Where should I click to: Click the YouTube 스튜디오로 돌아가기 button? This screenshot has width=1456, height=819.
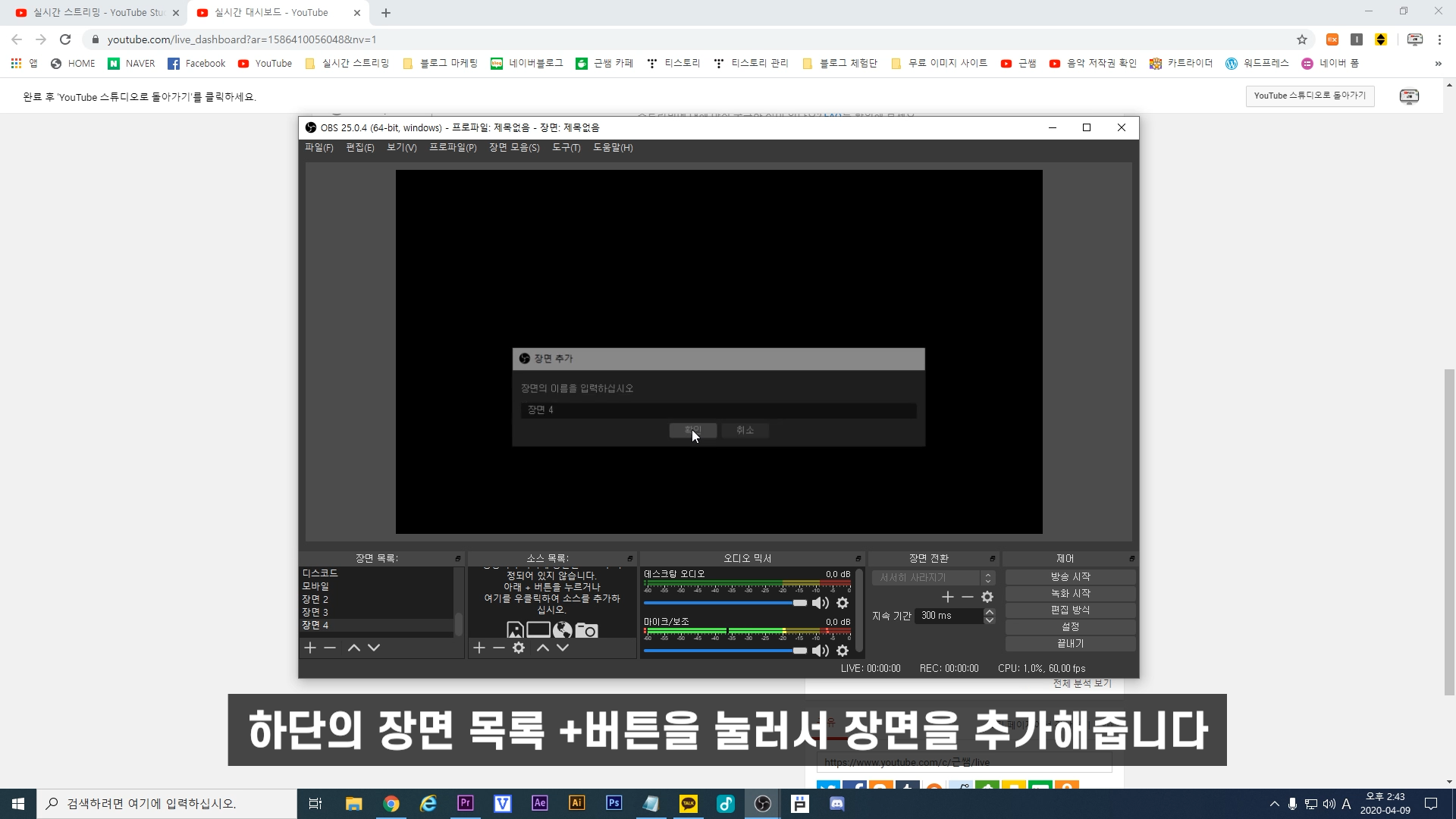[1310, 96]
